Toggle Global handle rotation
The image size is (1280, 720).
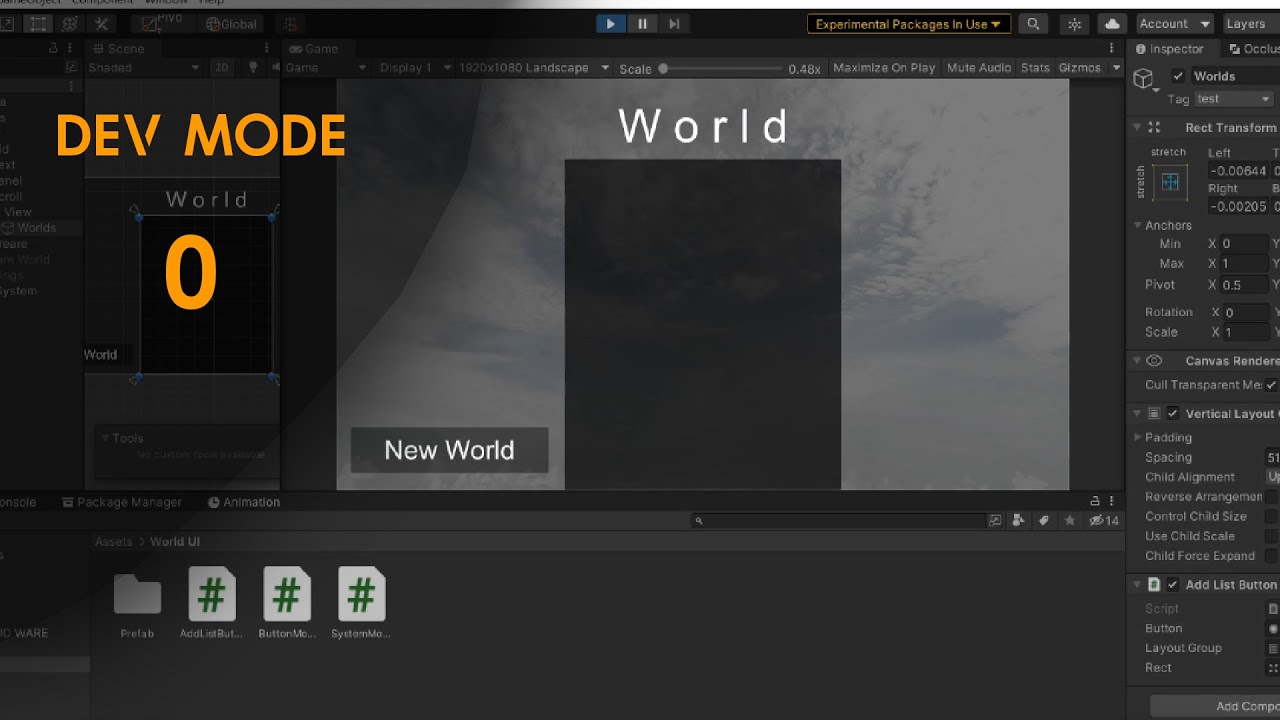click(x=231, y=24)
